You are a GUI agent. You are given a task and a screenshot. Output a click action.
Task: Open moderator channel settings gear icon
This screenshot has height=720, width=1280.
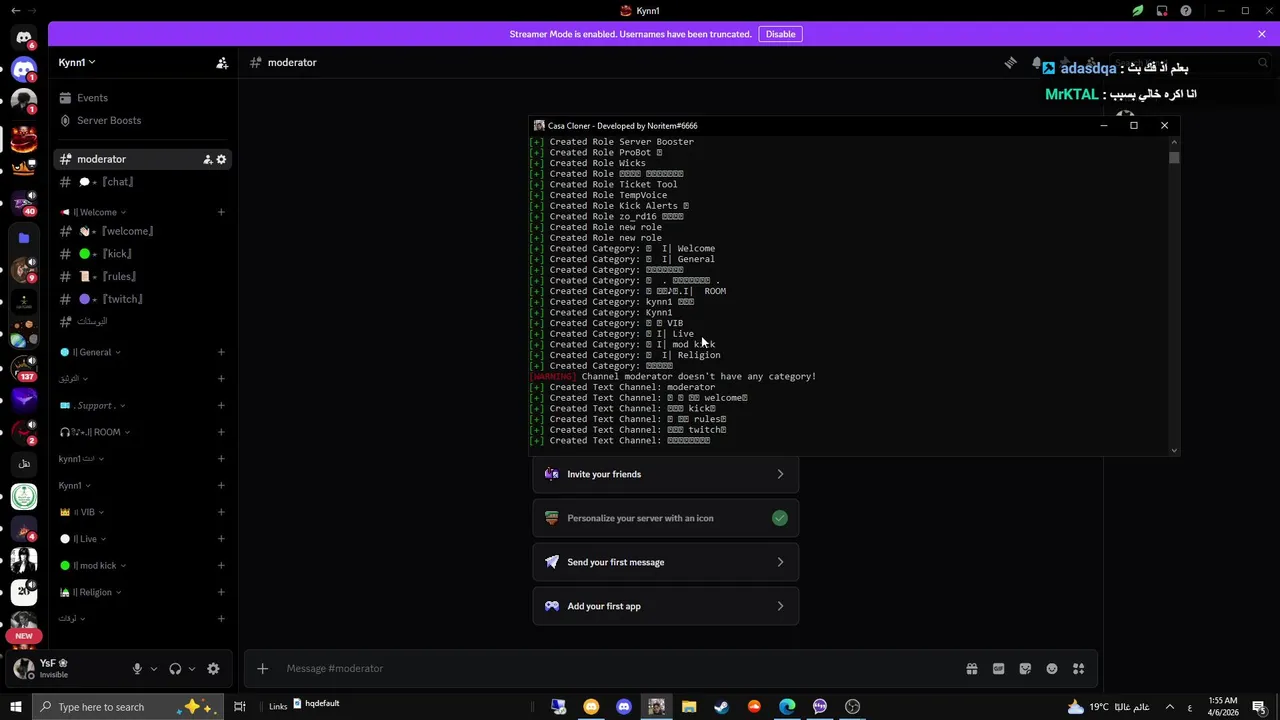[x=221, y=159]
